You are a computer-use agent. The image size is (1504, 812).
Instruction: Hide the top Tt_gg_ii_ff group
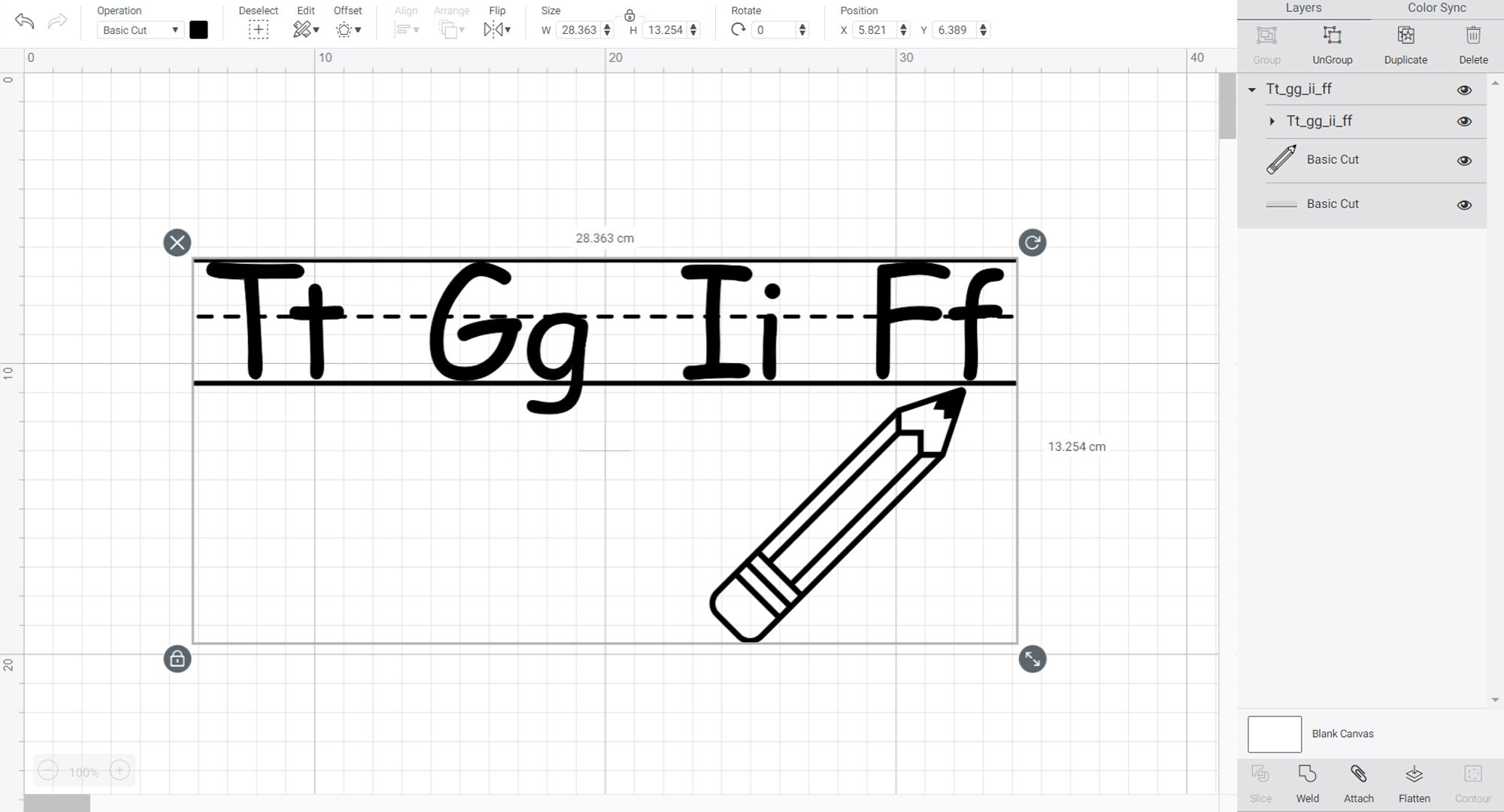[1465, 89]
